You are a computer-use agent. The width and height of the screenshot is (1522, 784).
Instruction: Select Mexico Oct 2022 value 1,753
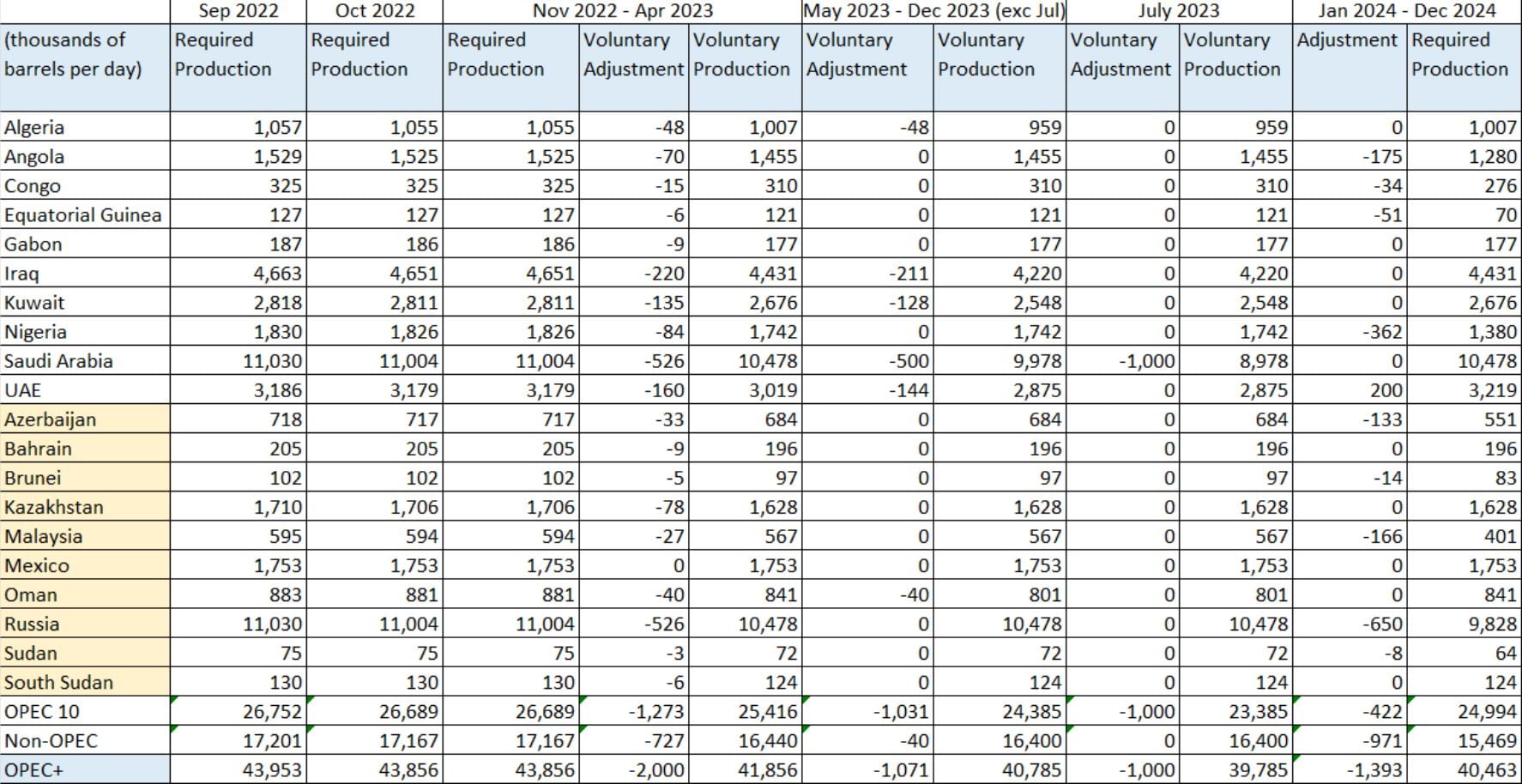[x=374, y=564]
